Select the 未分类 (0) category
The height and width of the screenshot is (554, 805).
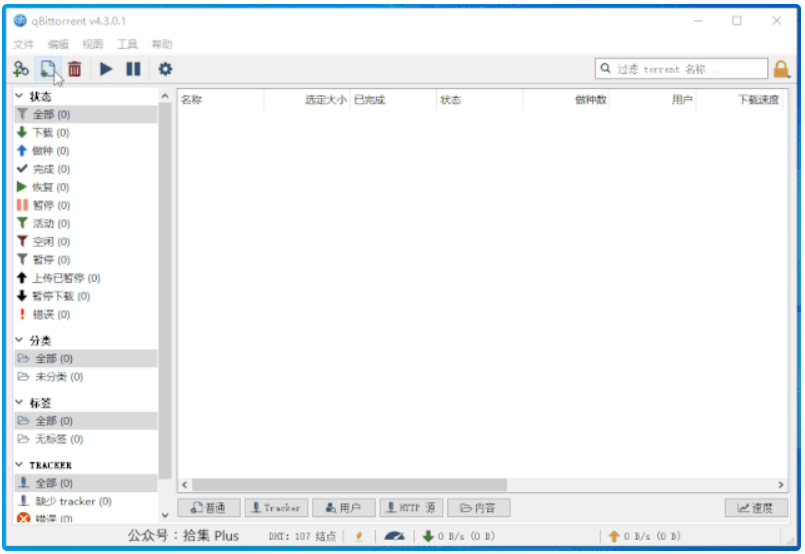pyautogui.click(x=86, y=377)
